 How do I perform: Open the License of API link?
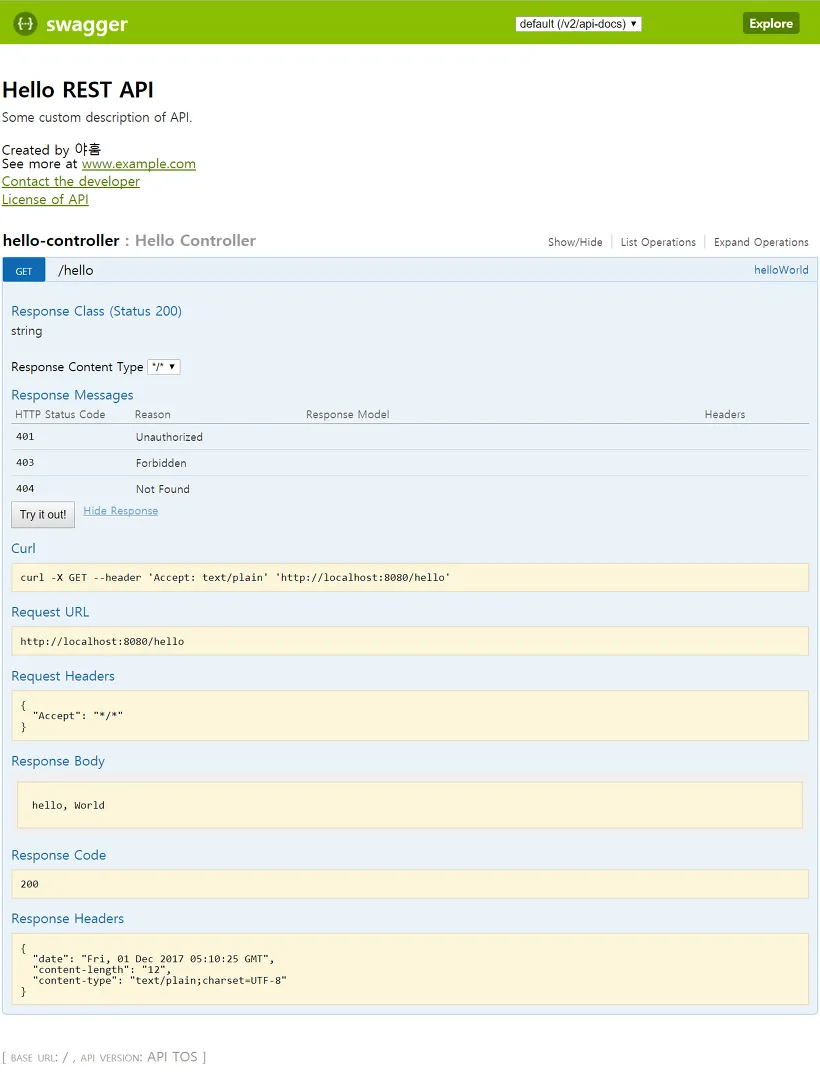click(45, 199)
